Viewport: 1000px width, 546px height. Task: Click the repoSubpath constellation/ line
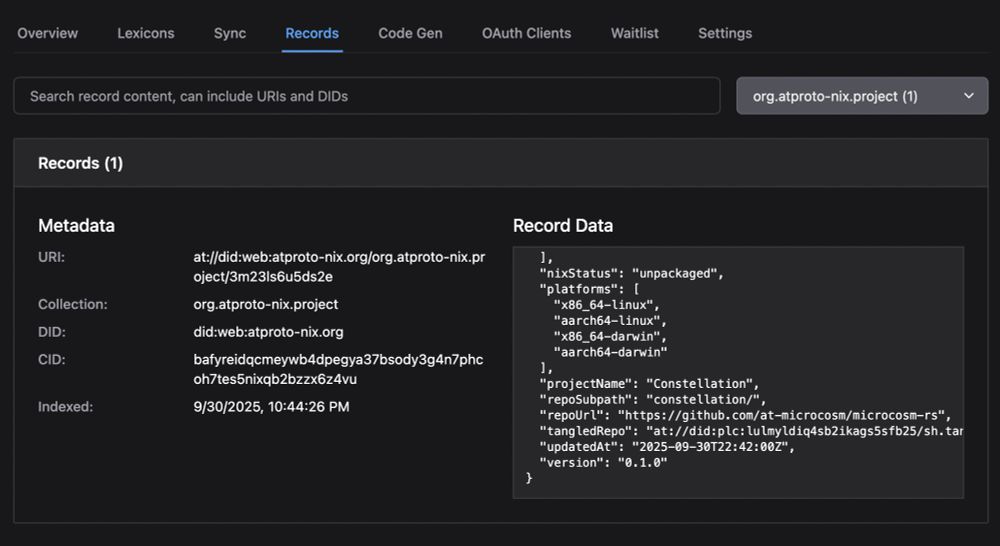click(x=652, y=400)
